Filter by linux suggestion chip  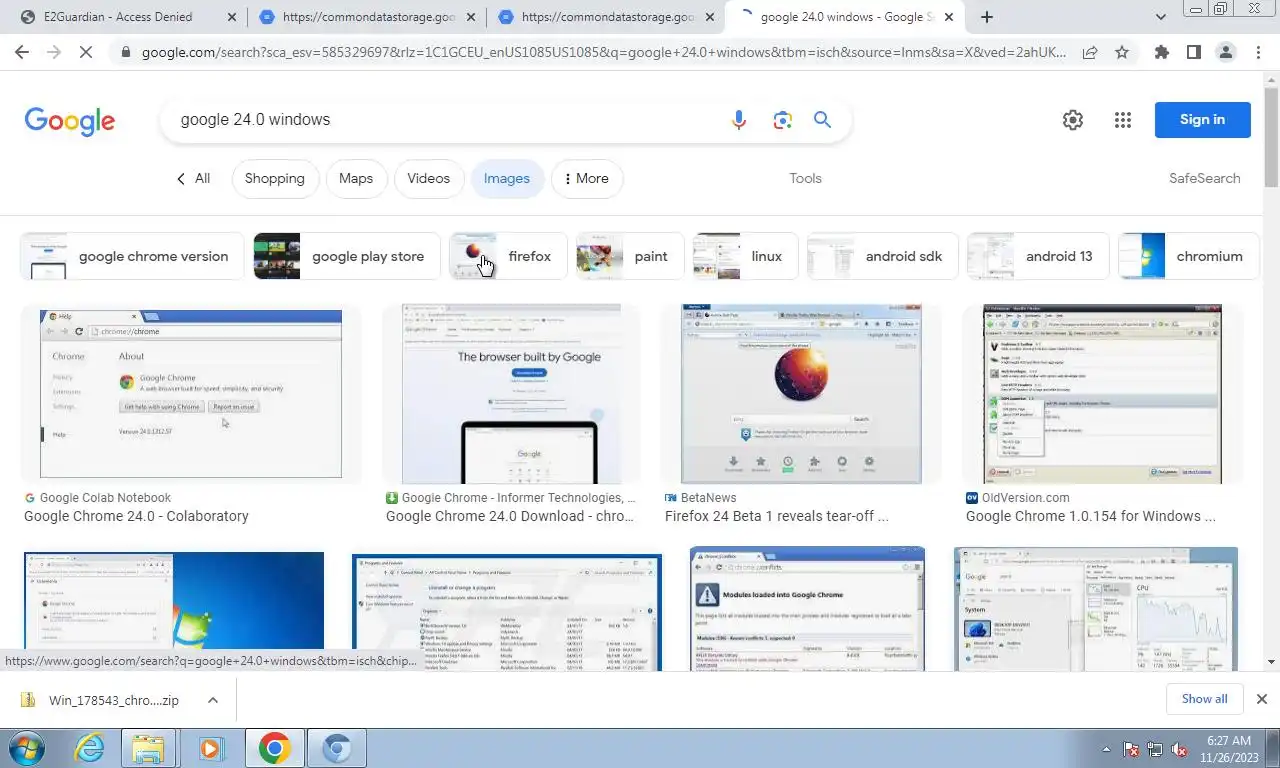pyautogui.click(x=746, y=257)
